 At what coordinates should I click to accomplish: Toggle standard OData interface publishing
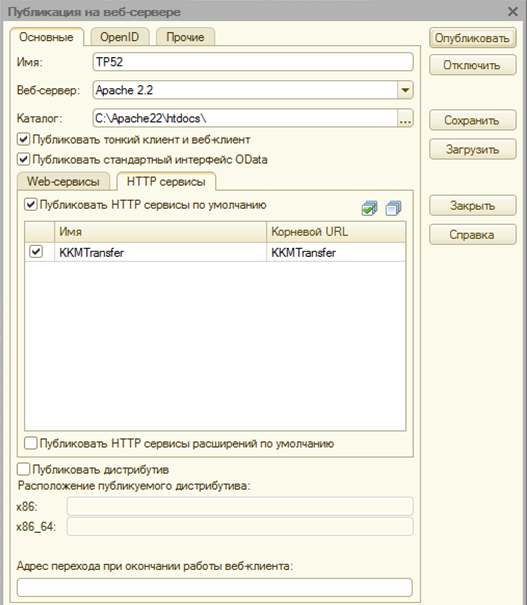(x=24, y=159)
